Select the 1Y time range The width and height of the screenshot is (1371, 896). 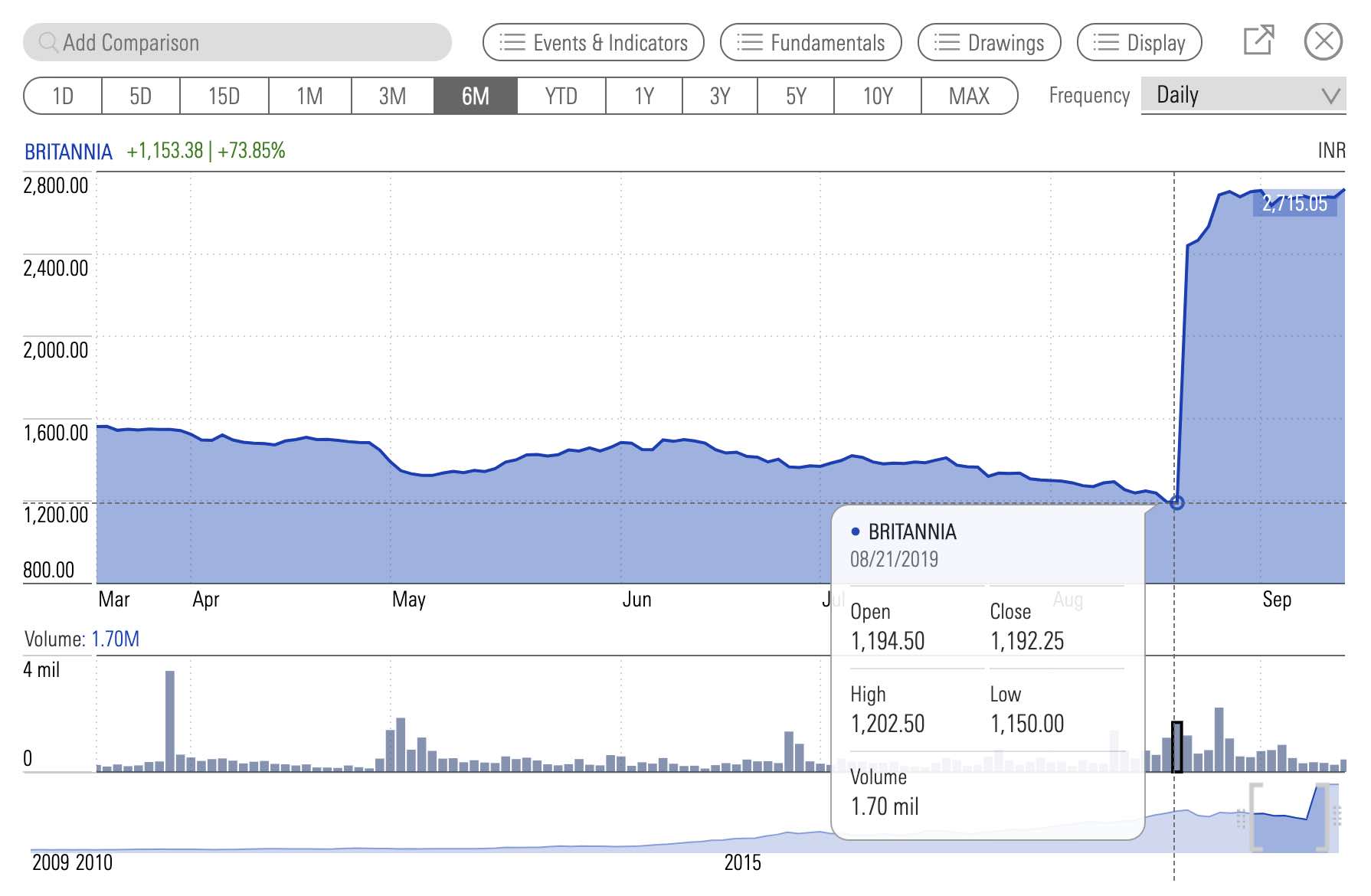pos(644,96)
